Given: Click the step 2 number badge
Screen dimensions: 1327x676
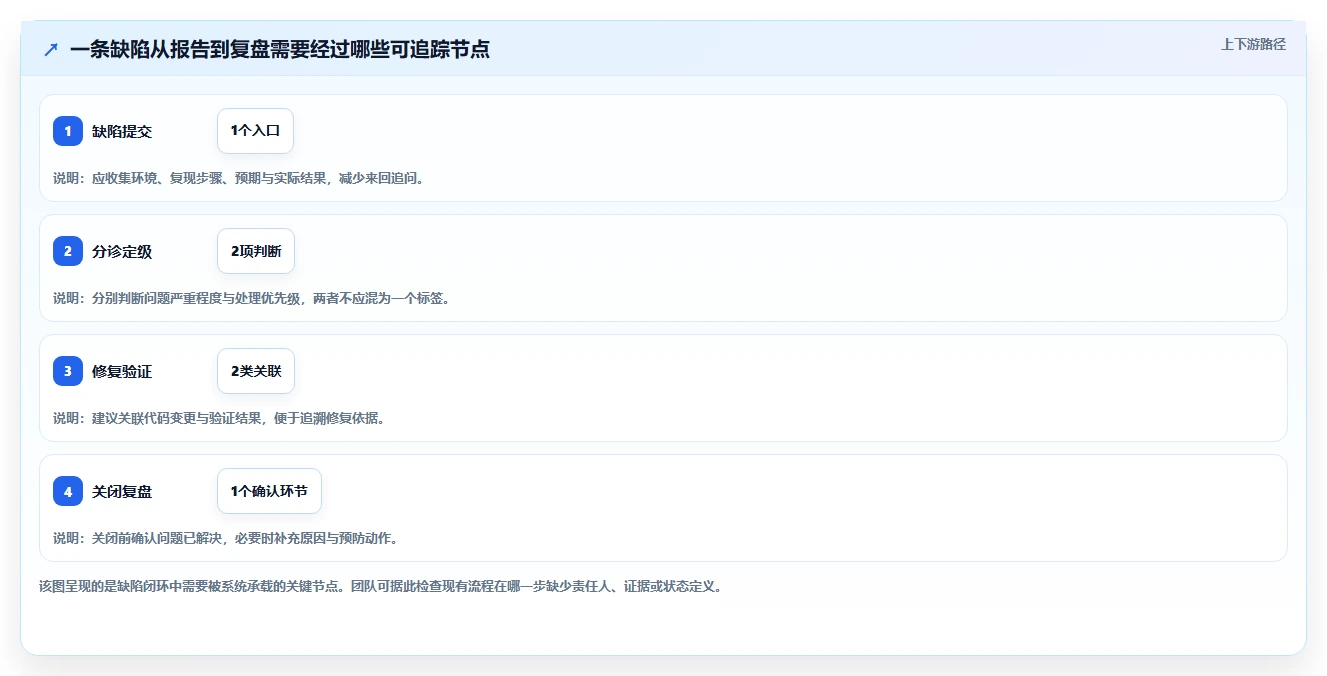Looking at the screenshot, I should click(x=68, y=251).
